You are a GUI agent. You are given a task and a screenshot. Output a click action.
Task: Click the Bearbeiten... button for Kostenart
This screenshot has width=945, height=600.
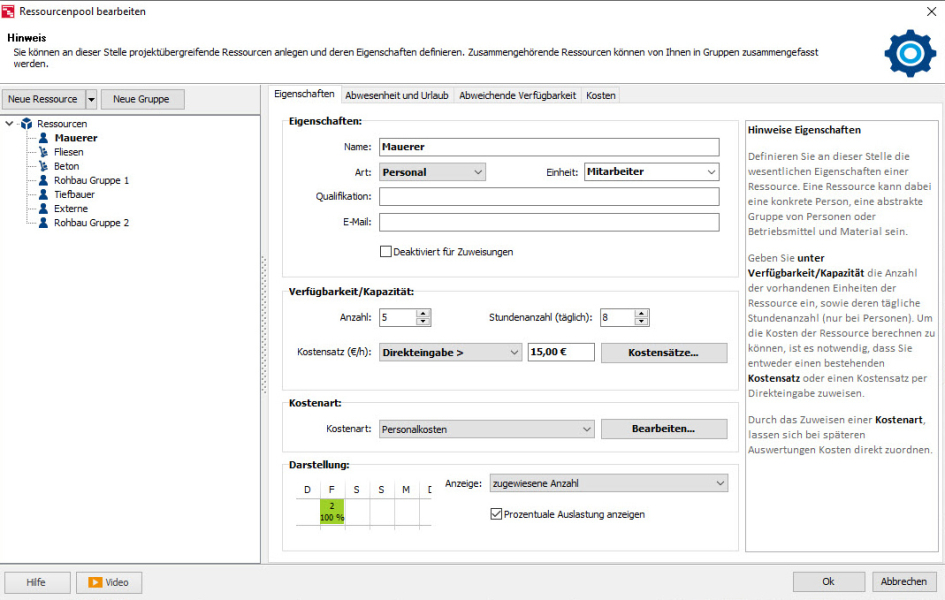point(664,429)
